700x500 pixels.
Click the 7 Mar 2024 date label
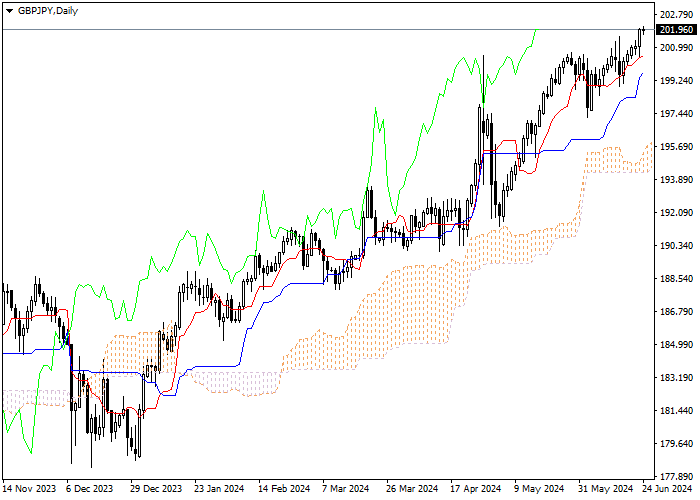coord(346,489)
